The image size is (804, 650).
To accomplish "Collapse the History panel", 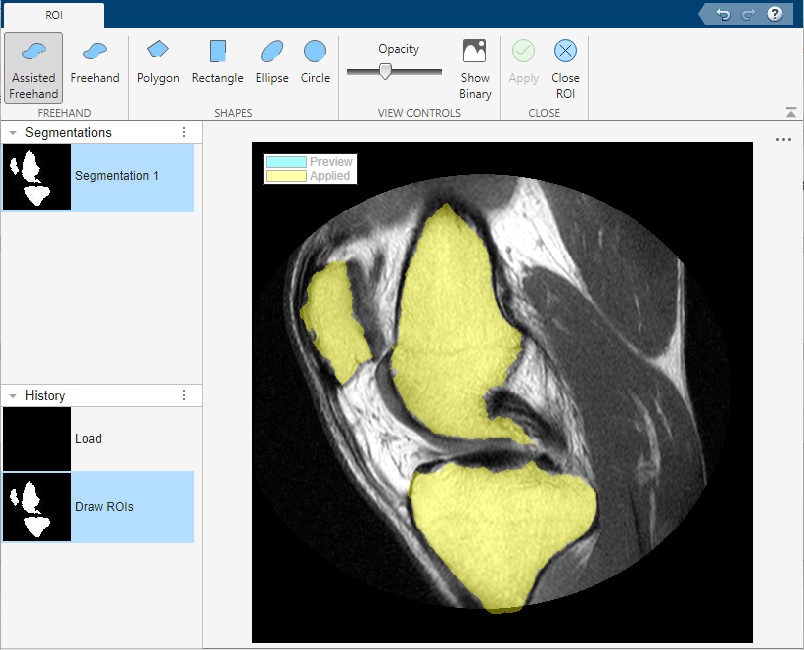I will [13, 396].
